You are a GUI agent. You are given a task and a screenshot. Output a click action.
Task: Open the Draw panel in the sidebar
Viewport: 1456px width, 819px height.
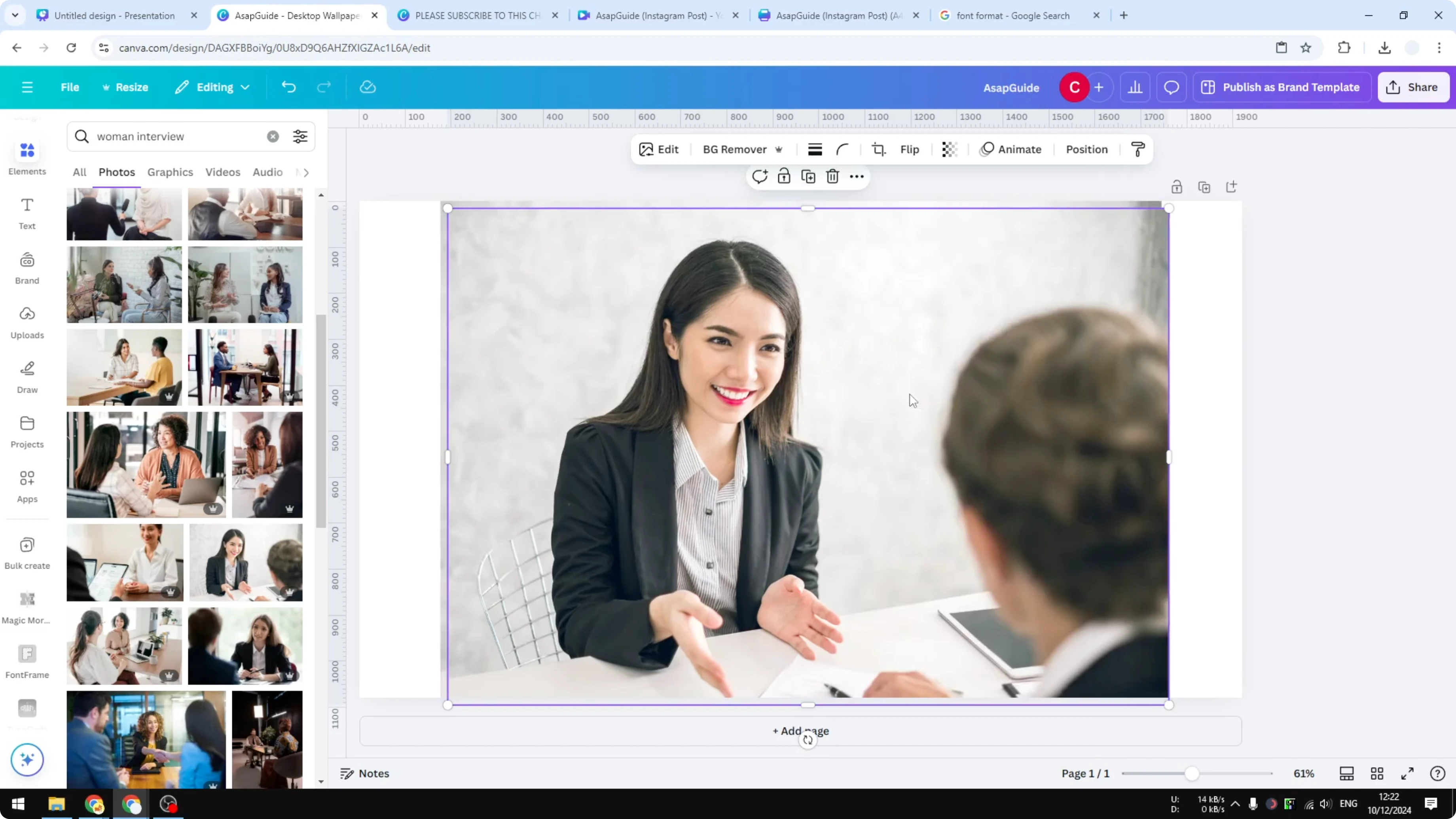27,376
